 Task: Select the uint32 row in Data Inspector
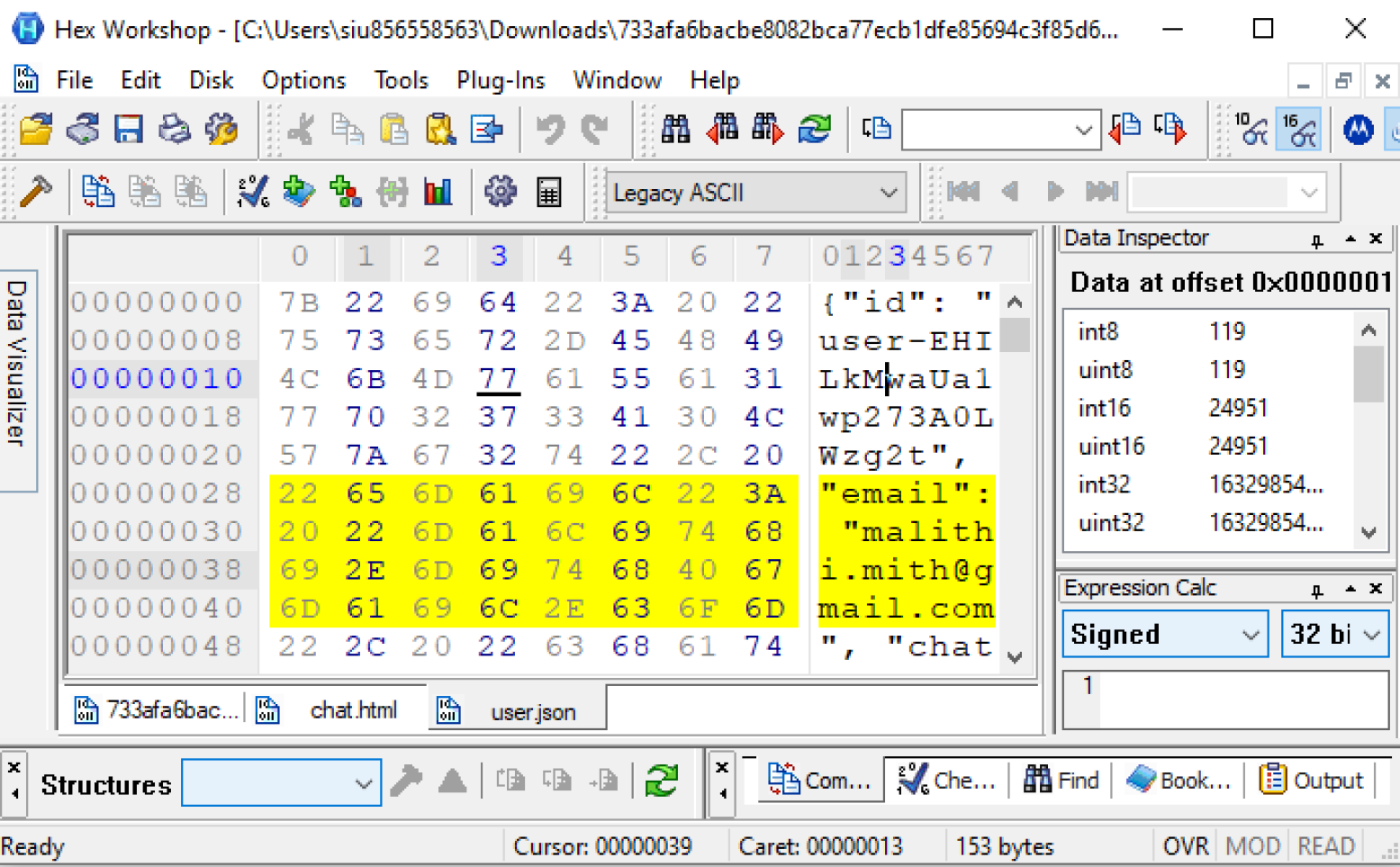click(x=1207, y=523)
